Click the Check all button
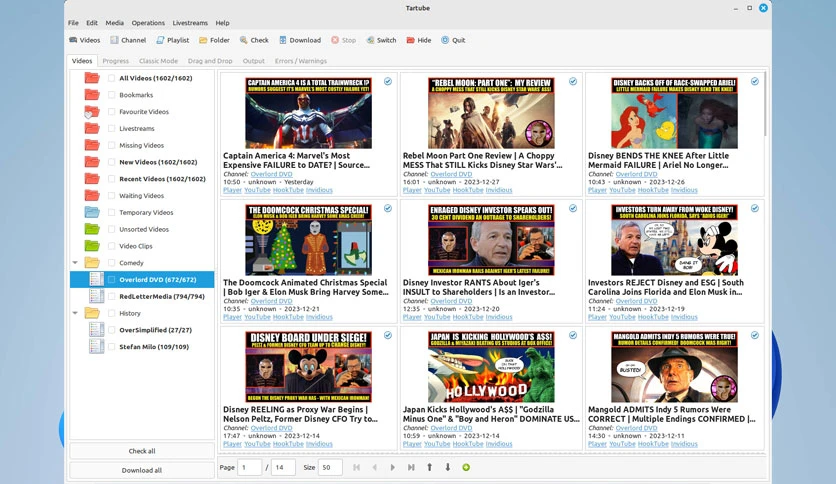836x484 pixels. 142,451
